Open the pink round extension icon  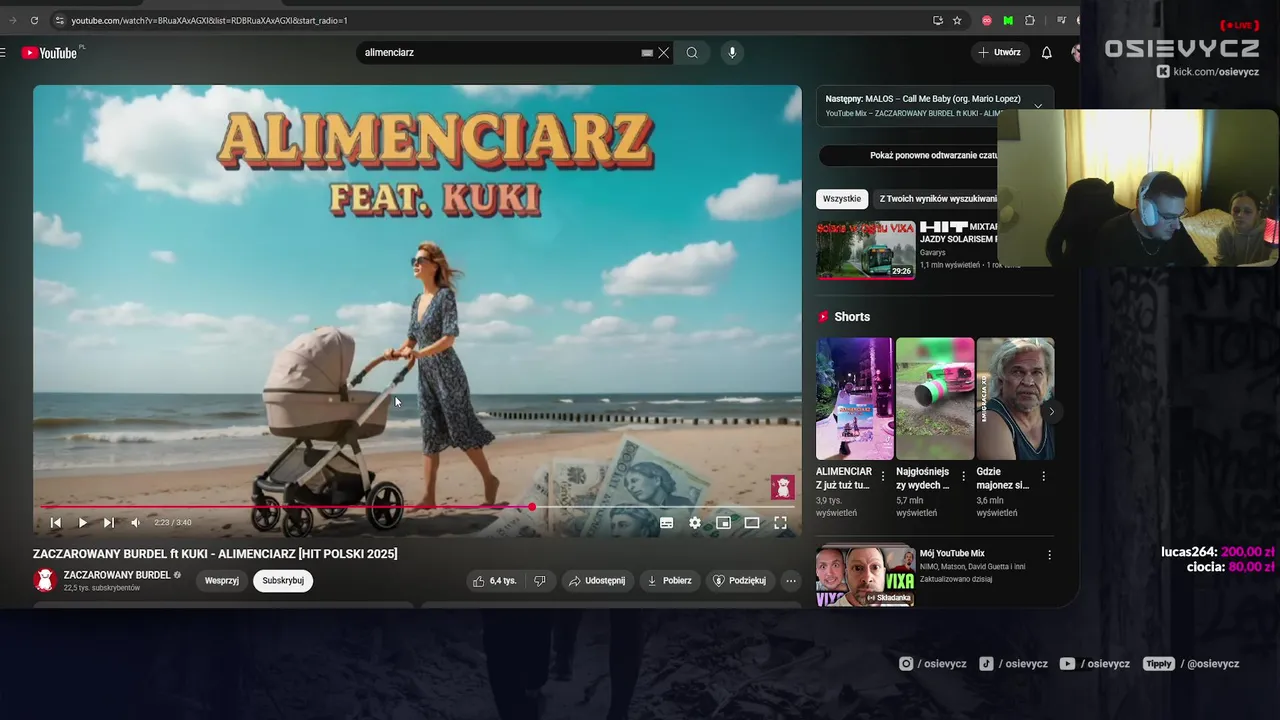coord(987,20)
